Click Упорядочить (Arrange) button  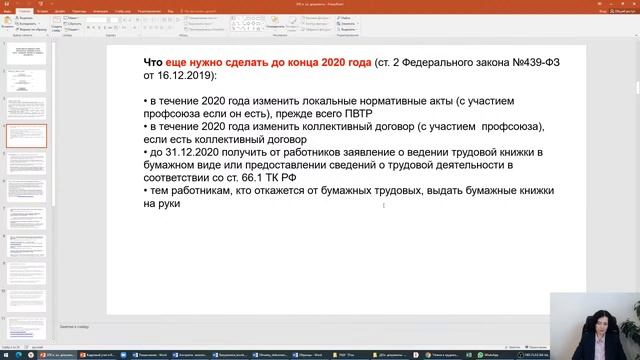click(x=276, y=23)
